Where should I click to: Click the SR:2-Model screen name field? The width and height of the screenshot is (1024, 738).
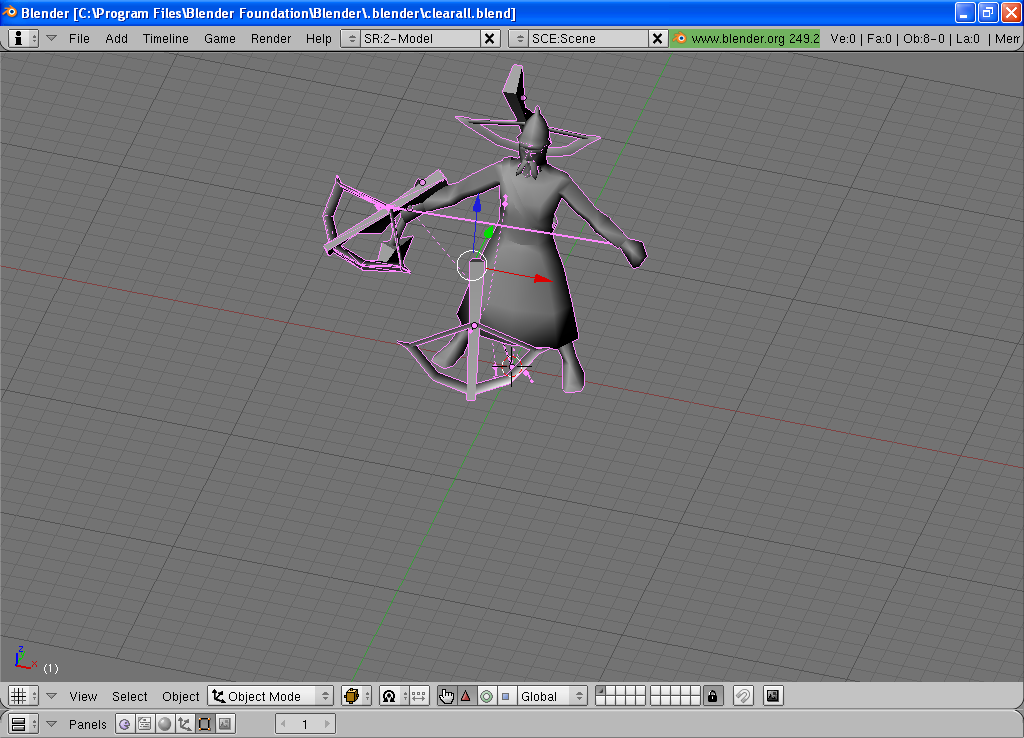tap(421, 39)
